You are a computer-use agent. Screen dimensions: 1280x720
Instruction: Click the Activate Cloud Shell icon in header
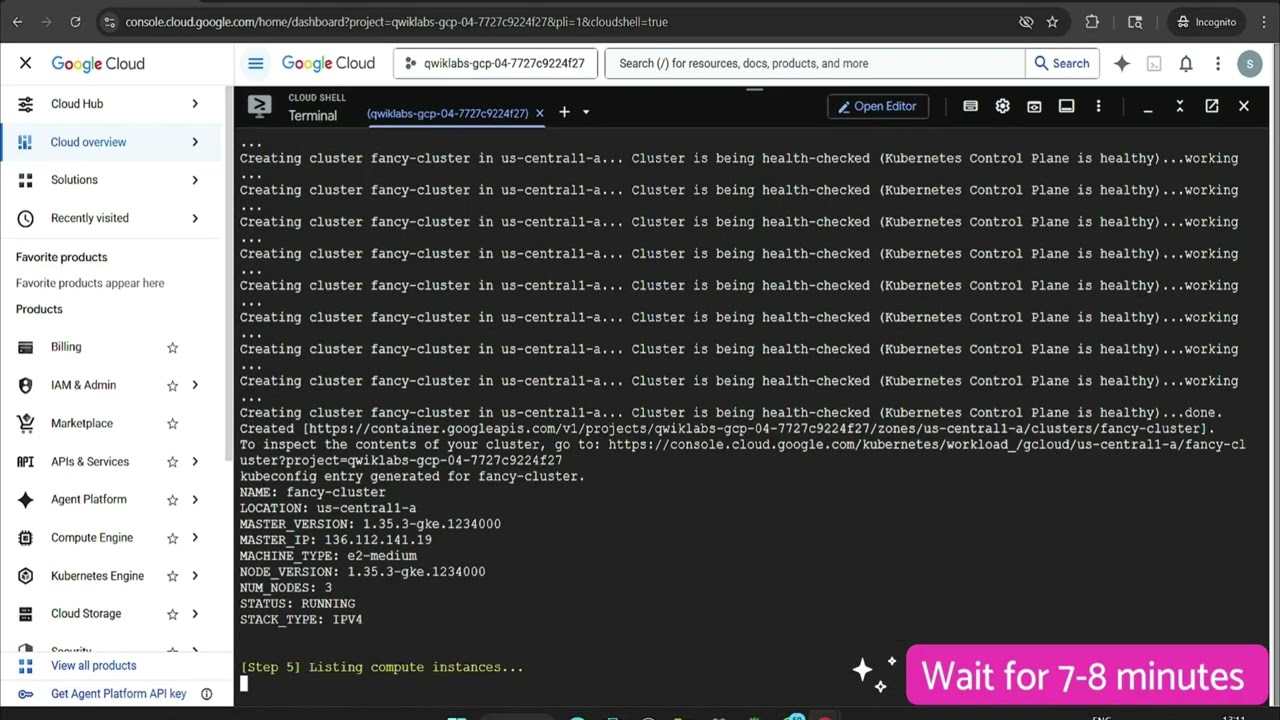pyautogui.click(x=1154, y=63)
